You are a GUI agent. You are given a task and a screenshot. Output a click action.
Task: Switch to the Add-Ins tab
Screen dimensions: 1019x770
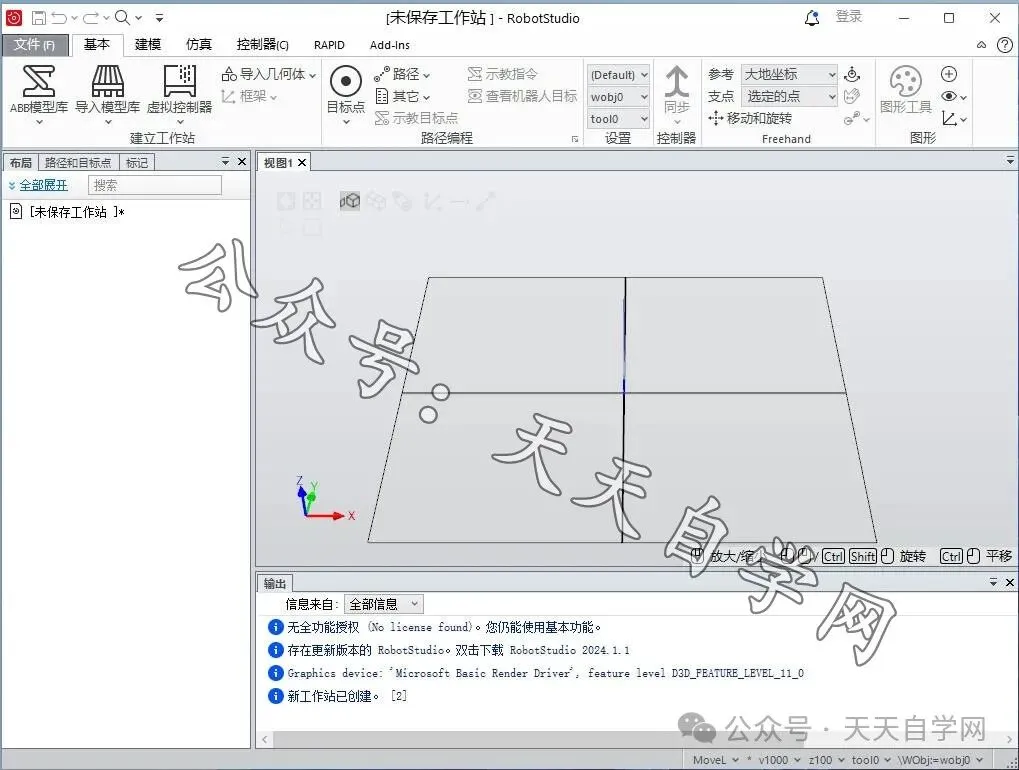pyautogui.click(x=389, y=45)
